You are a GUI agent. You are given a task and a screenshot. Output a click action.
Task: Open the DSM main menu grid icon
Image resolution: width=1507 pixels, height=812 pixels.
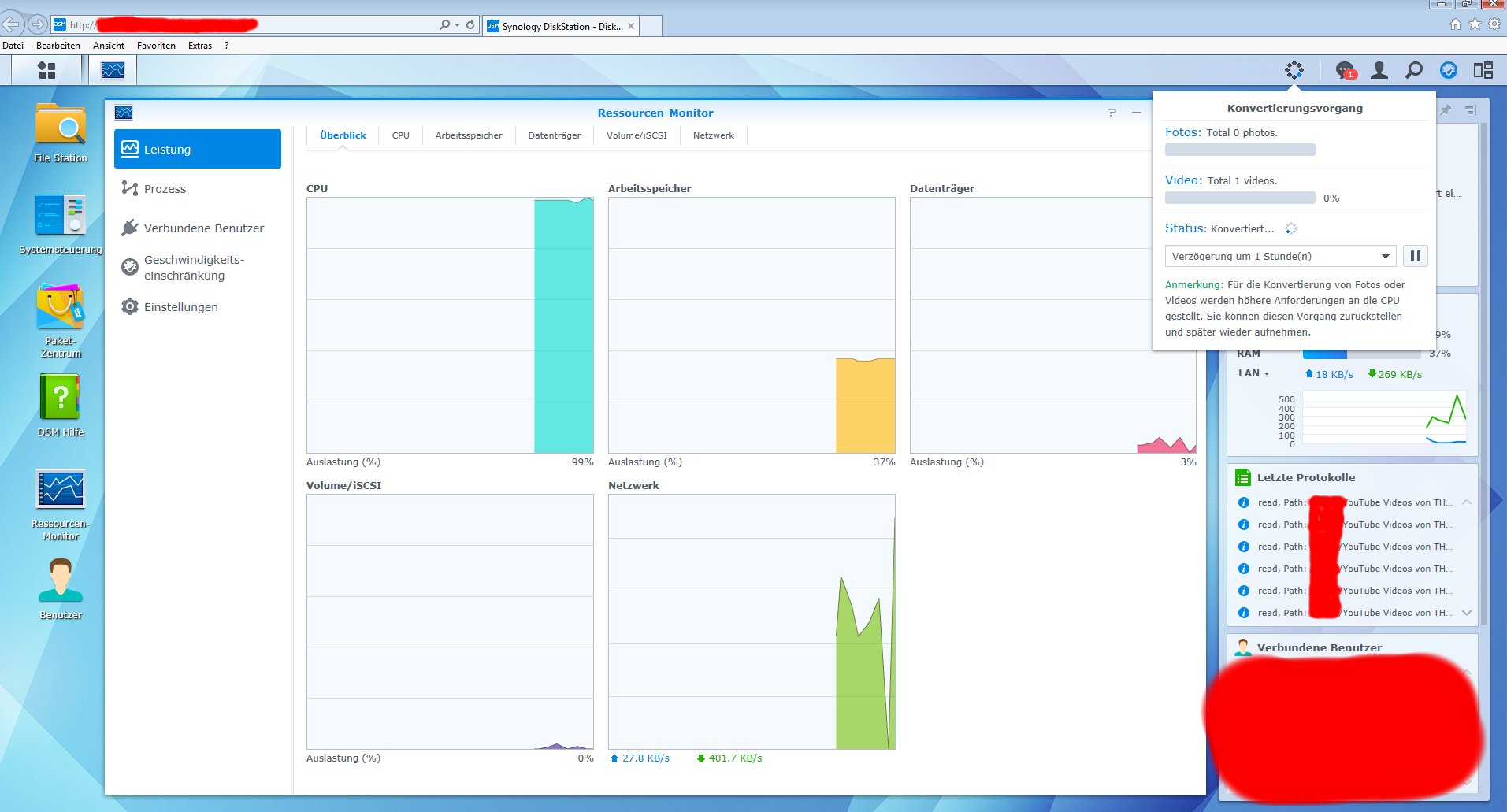click(x=46, y=71)
